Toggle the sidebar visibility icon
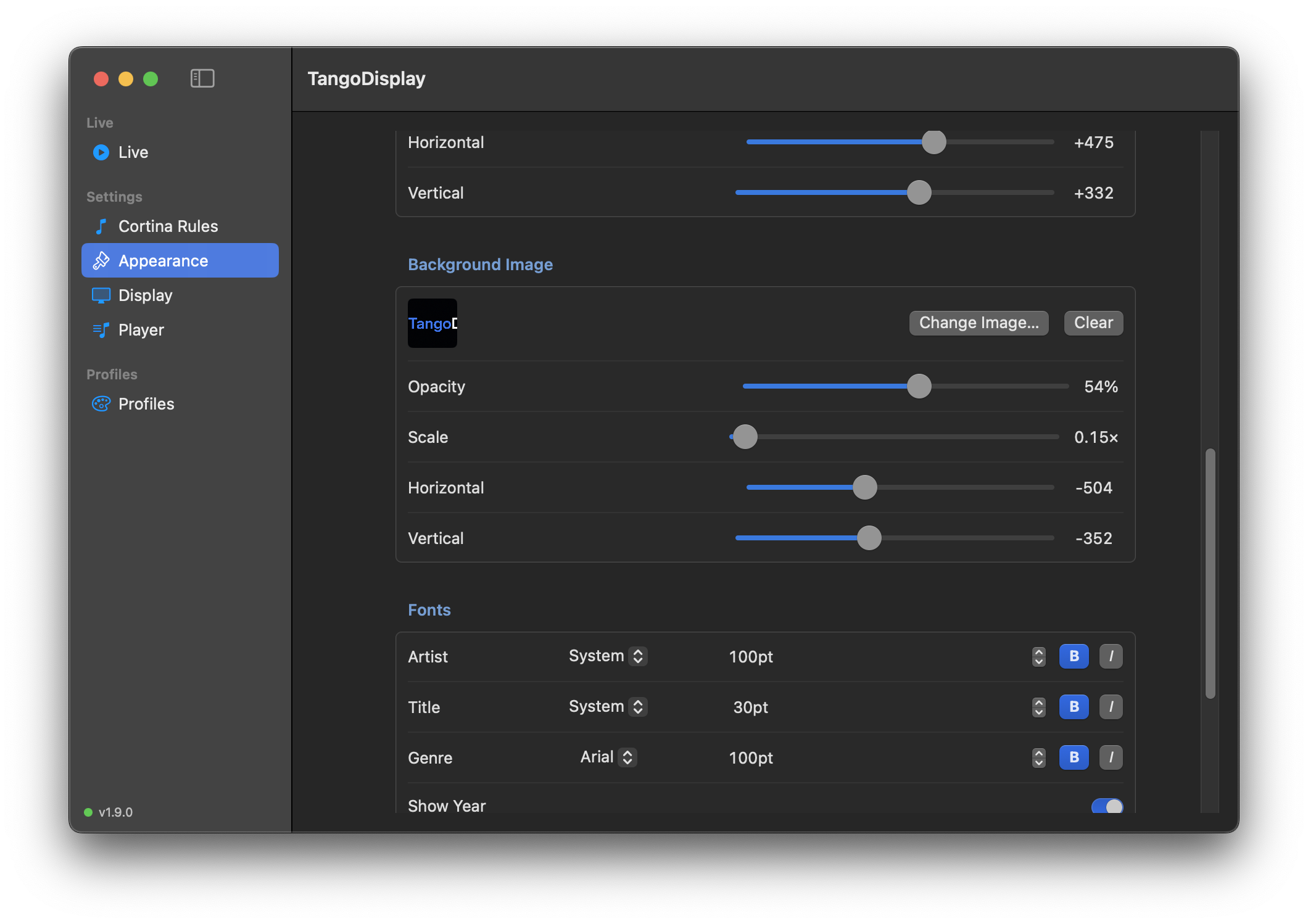This screenshot has width=1308, height=924. pyautogui.click(x=202, y=78)
